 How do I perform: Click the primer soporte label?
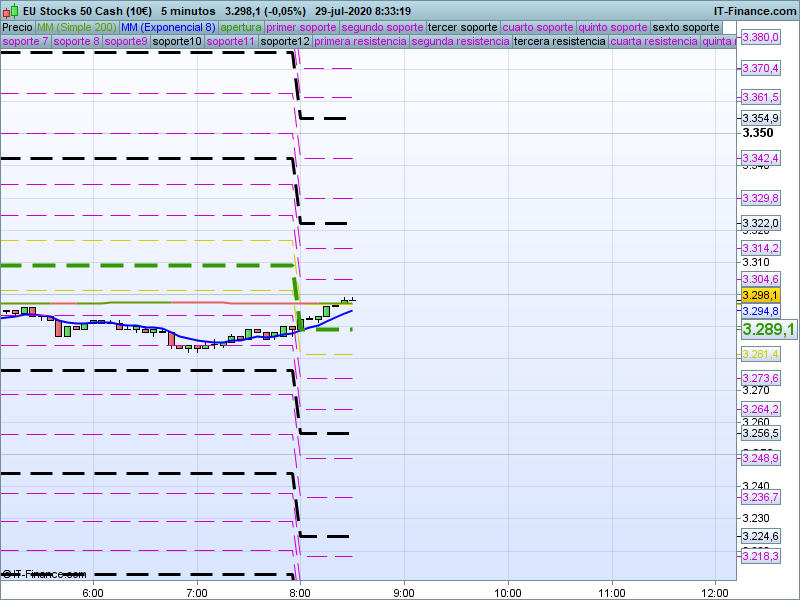pos(302,27)
